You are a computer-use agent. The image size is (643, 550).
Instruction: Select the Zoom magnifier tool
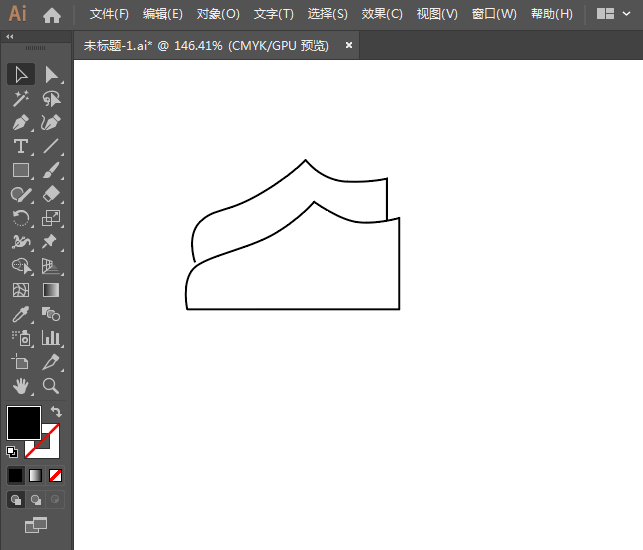(51, 385)
